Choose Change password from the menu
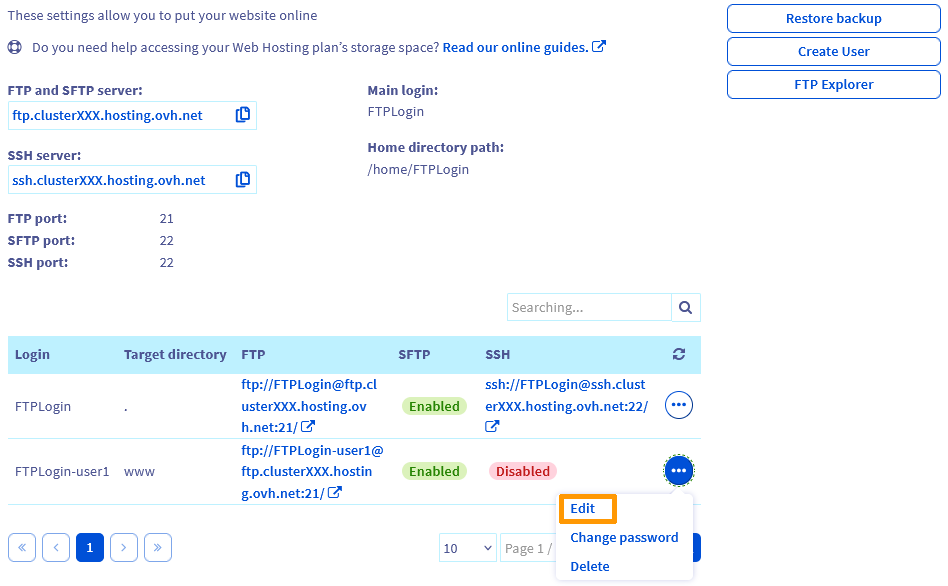Image resolution: width=948 pixels, height=586 pixels. (x=624, y=537)
